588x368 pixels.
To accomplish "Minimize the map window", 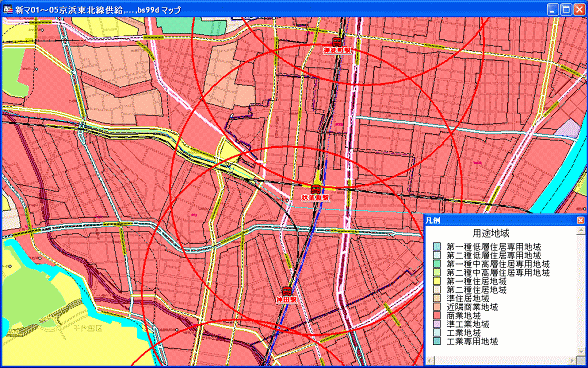I will (552, 9).
